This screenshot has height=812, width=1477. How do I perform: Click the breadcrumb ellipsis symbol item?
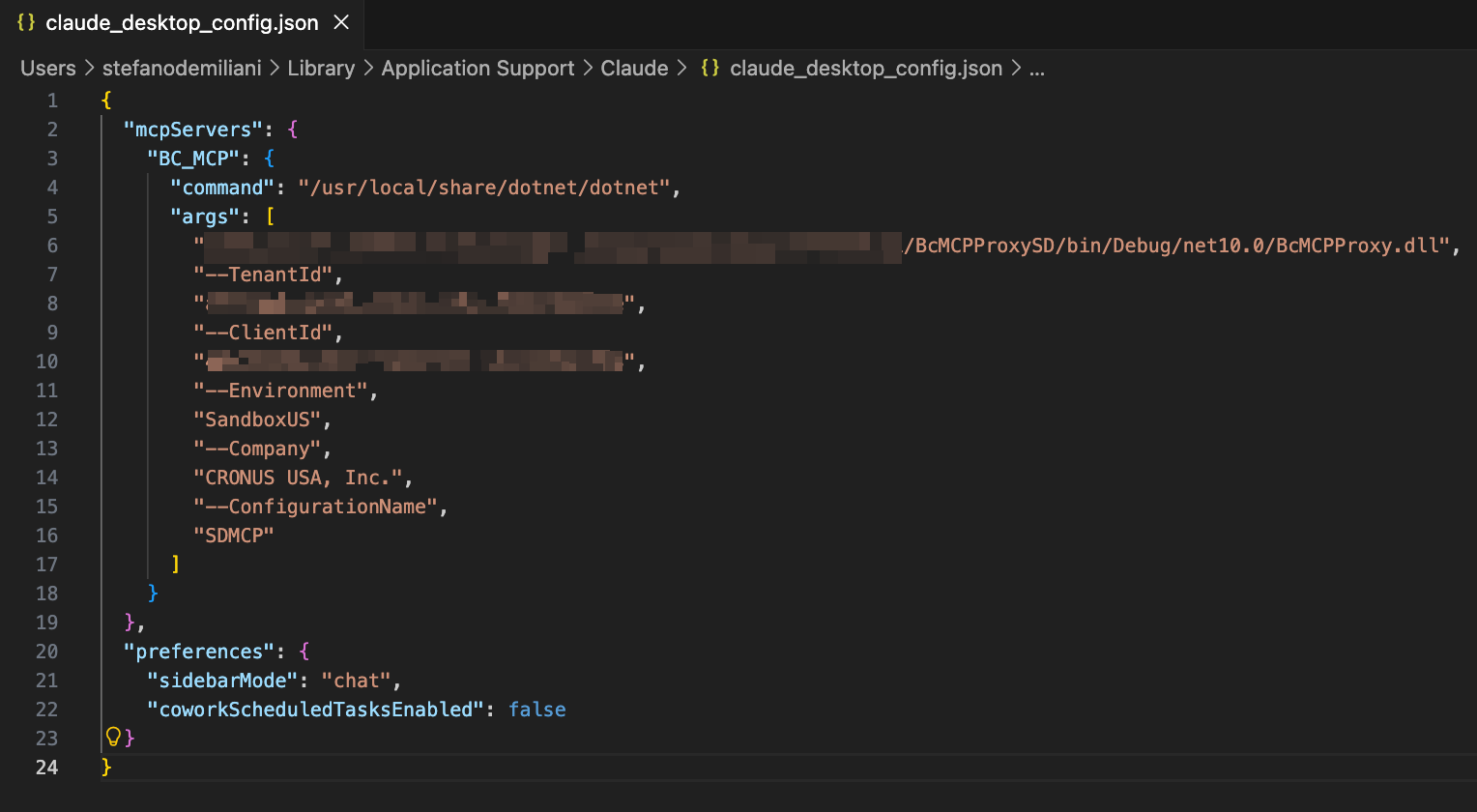tap(1036, 69)
